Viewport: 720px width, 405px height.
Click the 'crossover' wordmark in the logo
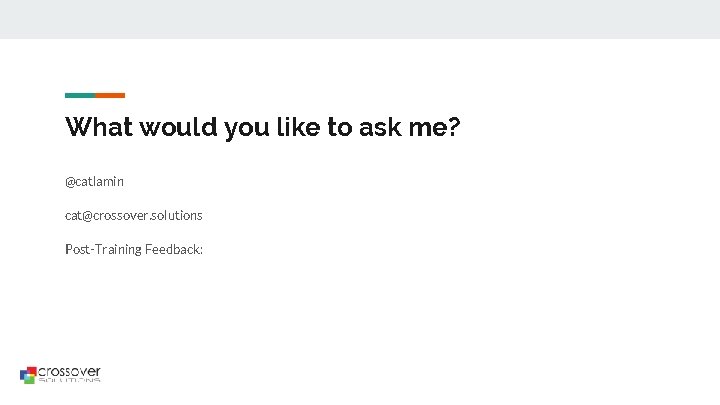coord(69,371)
